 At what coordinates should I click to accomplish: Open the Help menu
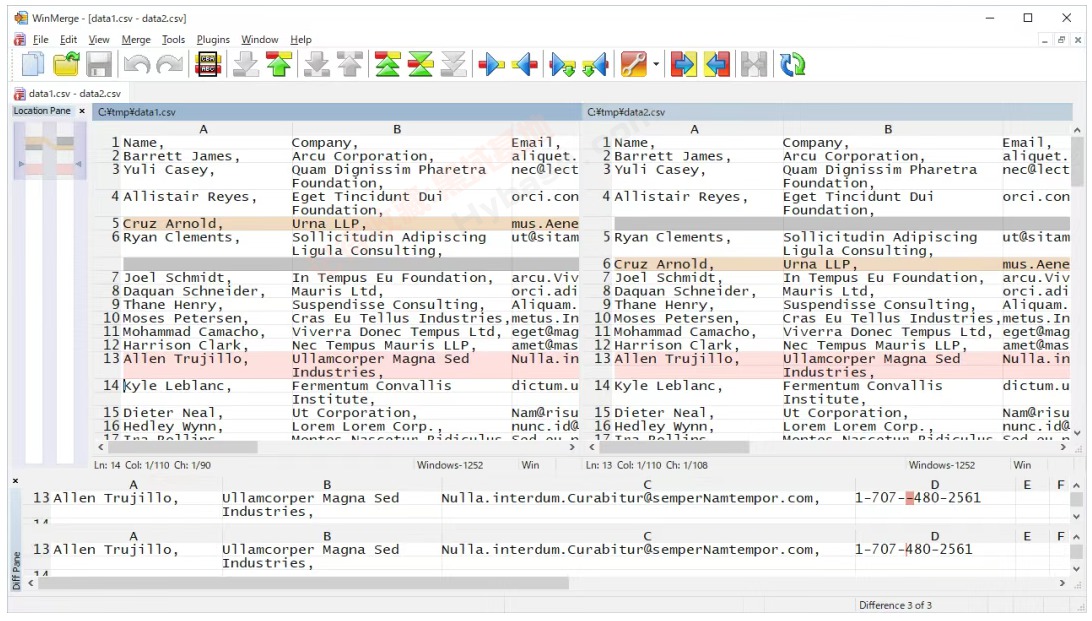pos(301,40)
